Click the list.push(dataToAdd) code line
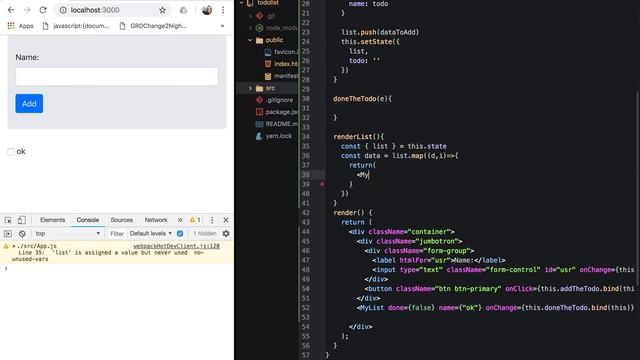Viewport: 640px width, 360px height. [x=380, y=32]
